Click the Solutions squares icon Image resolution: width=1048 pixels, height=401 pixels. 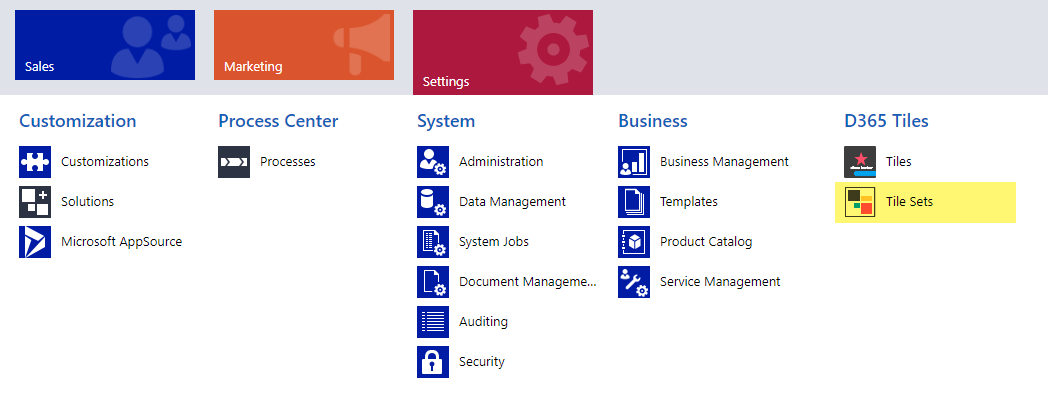35,202
